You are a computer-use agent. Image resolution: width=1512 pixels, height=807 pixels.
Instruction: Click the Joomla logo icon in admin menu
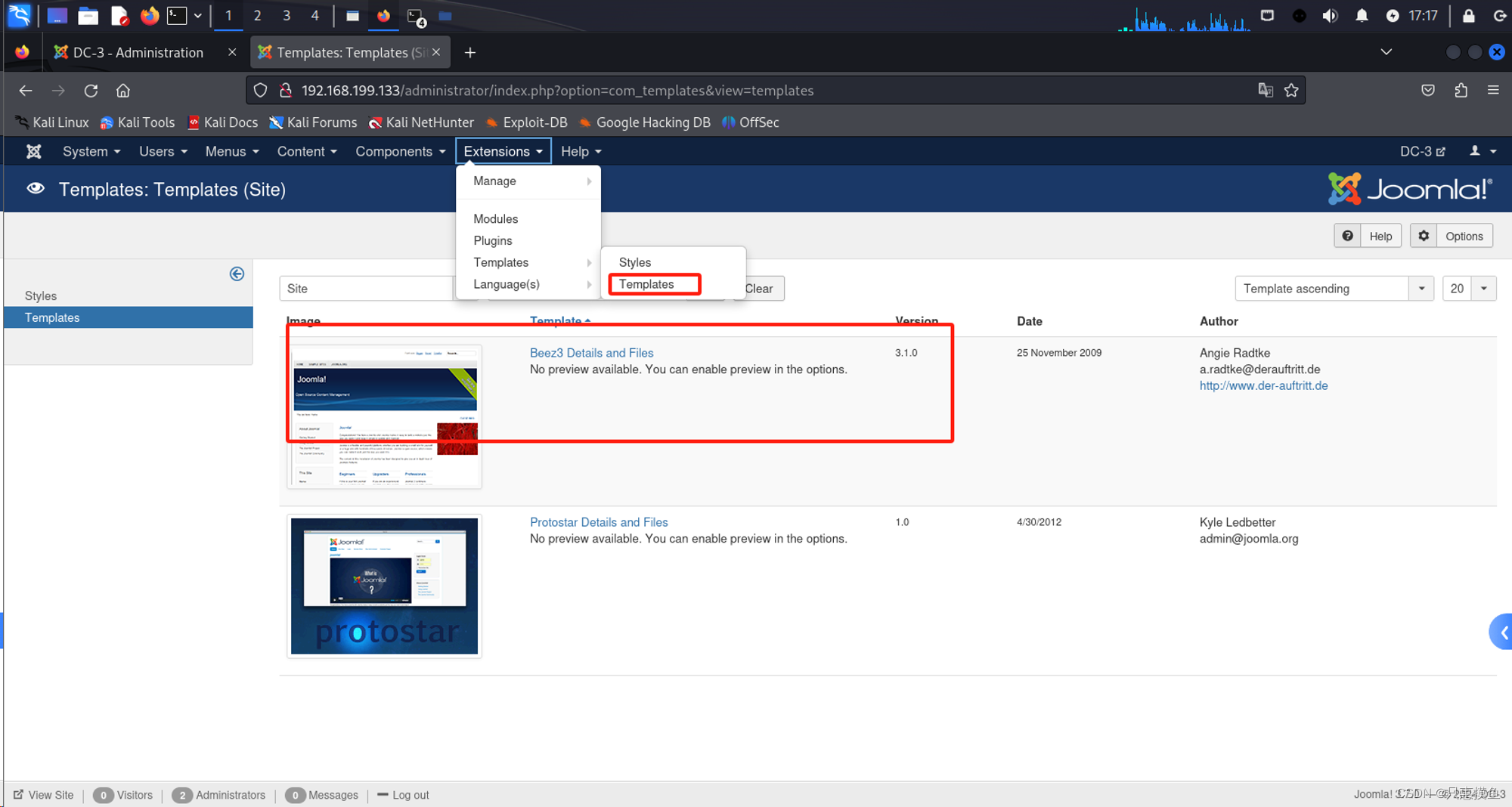(x=33, y=151)
